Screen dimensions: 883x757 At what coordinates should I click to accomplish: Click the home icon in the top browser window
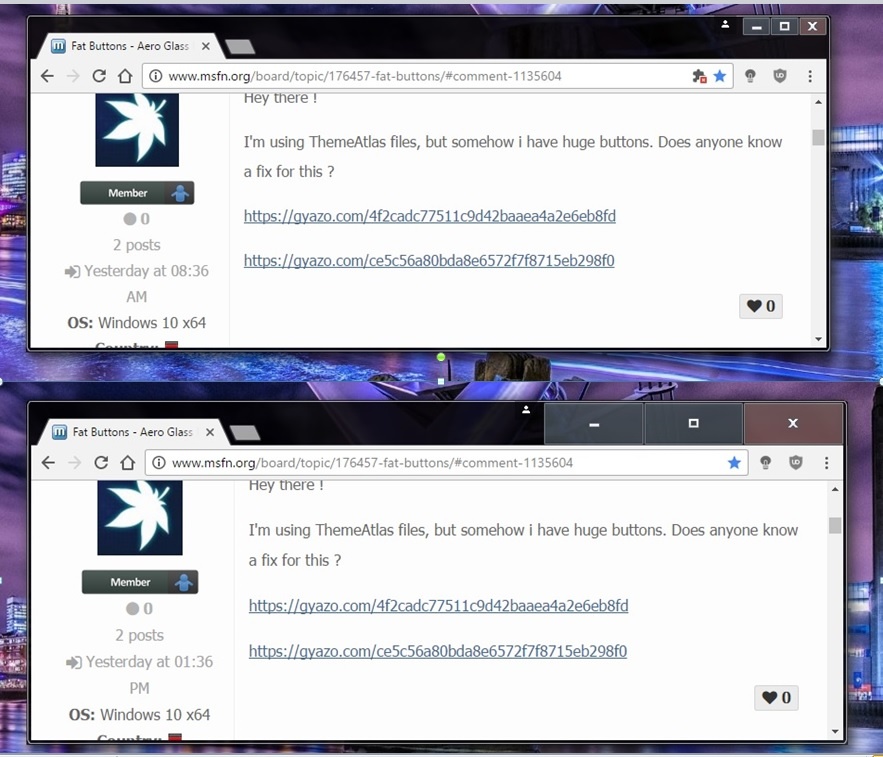coord(125,76)
